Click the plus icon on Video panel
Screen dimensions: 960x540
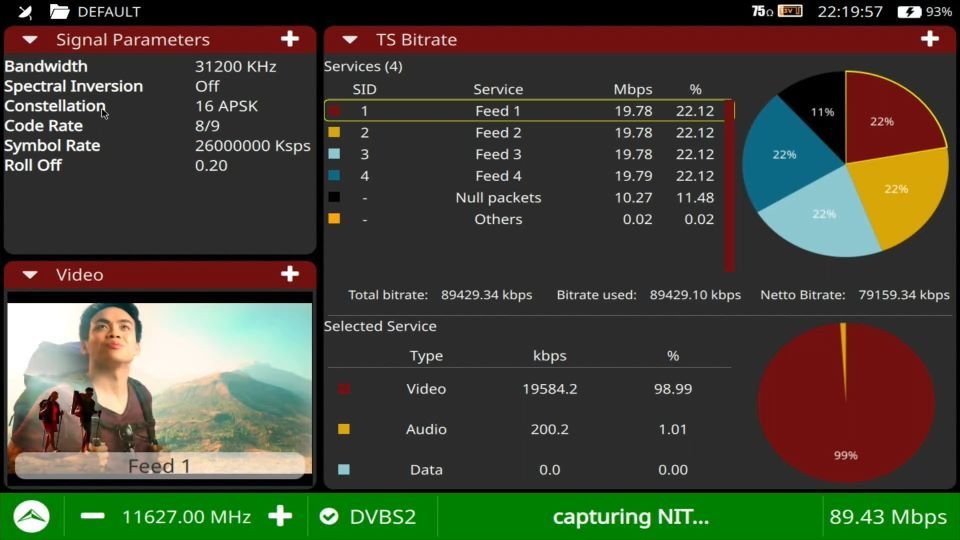point(290,274)
